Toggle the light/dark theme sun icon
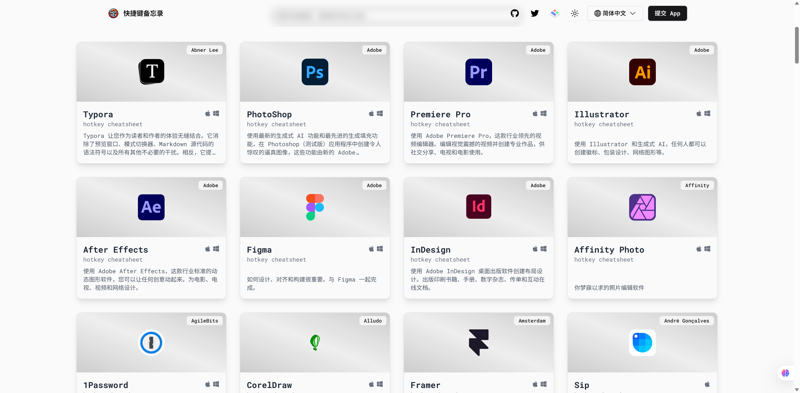This screenshot has width=800, height=393. (x=575, y=13)
